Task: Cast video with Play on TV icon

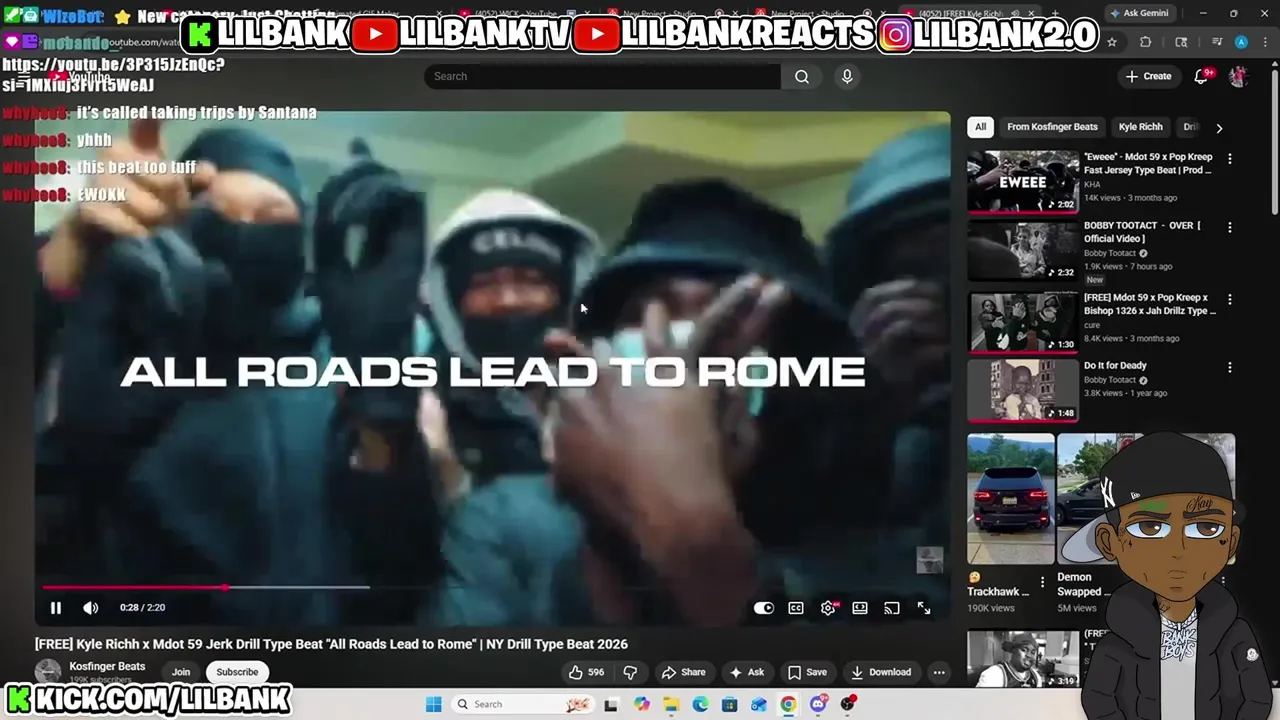Action: tap(892, 608)
